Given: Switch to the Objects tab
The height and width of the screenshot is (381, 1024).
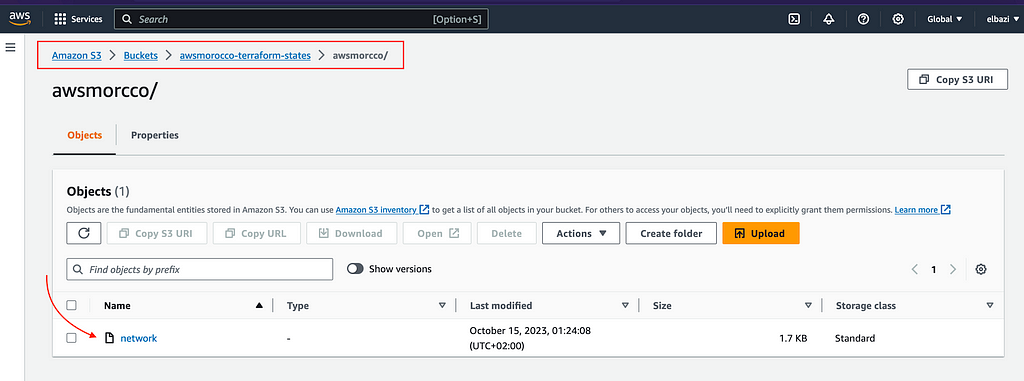Looking at the screenshot, I should click(x=85, y=135).
